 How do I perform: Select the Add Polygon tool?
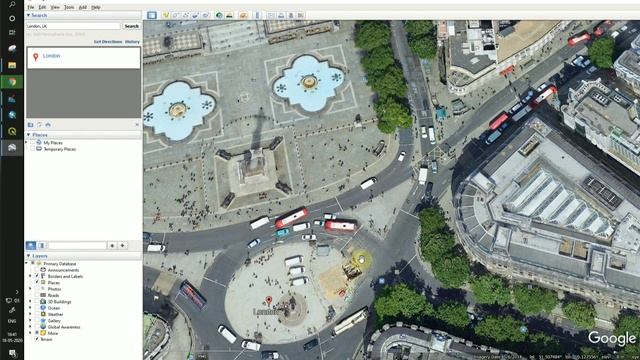176,15
